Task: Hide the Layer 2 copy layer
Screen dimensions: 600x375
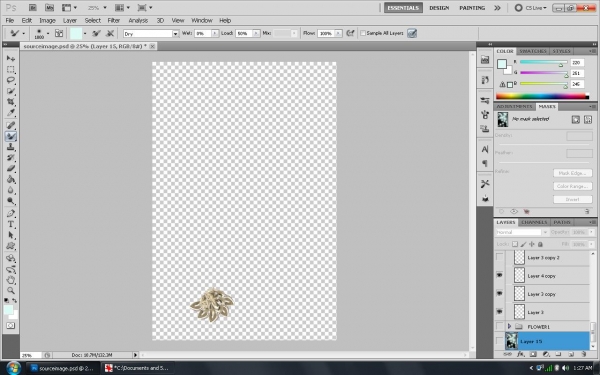Action: pos(499,293)
